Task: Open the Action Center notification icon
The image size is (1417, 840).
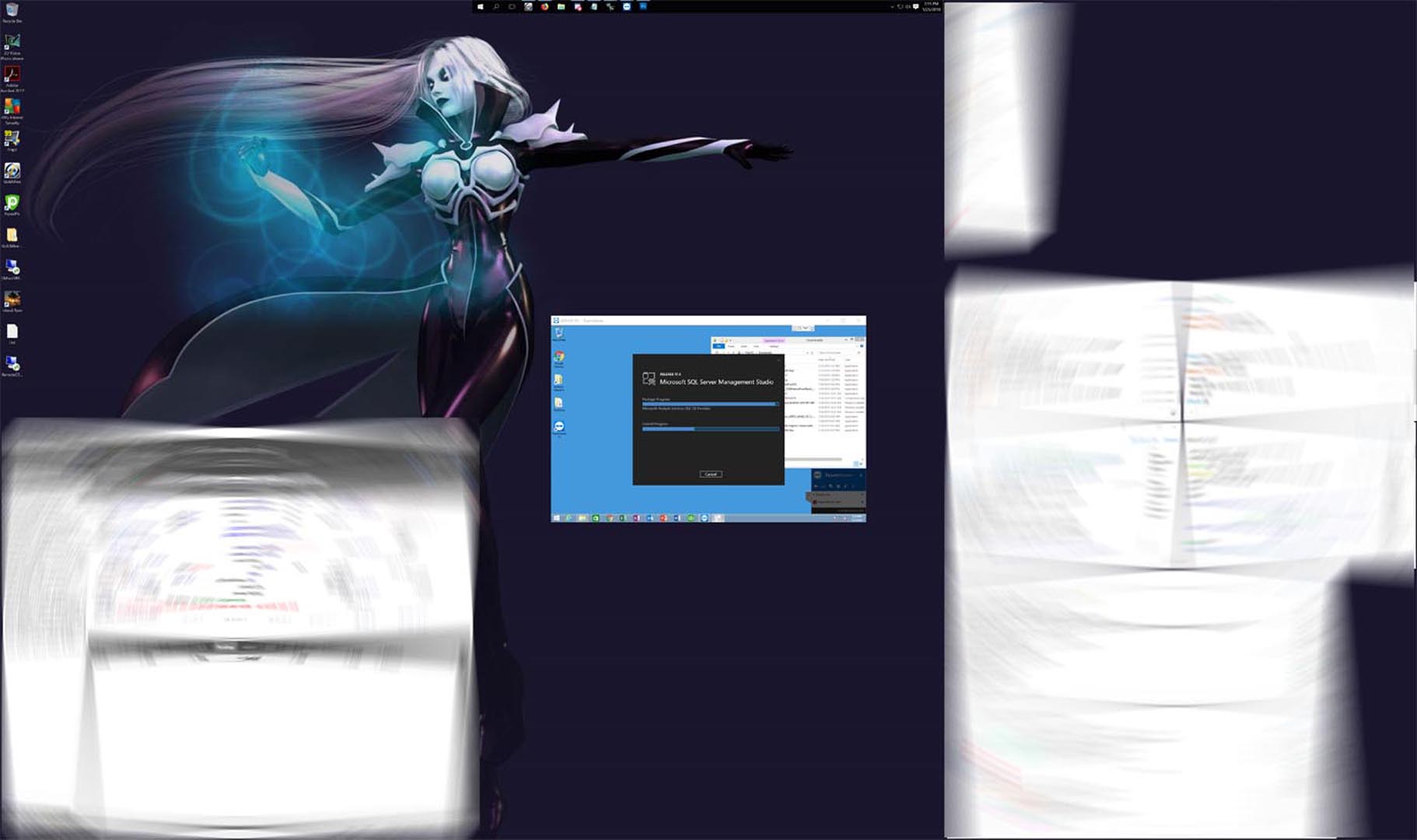Action: point(916,6)
